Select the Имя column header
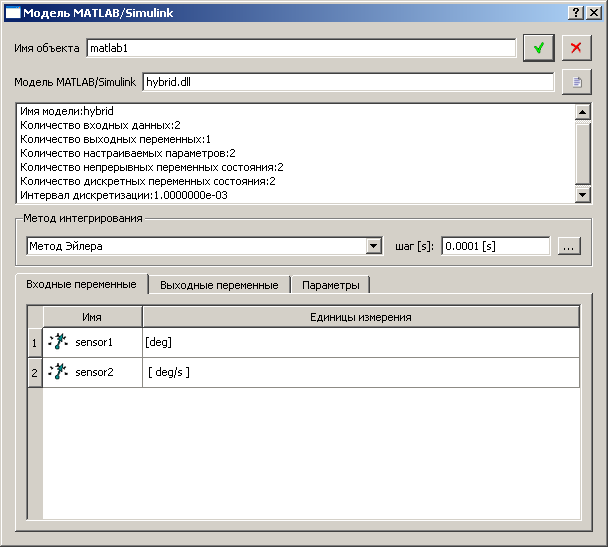608x547 pixels. [92, 317]
